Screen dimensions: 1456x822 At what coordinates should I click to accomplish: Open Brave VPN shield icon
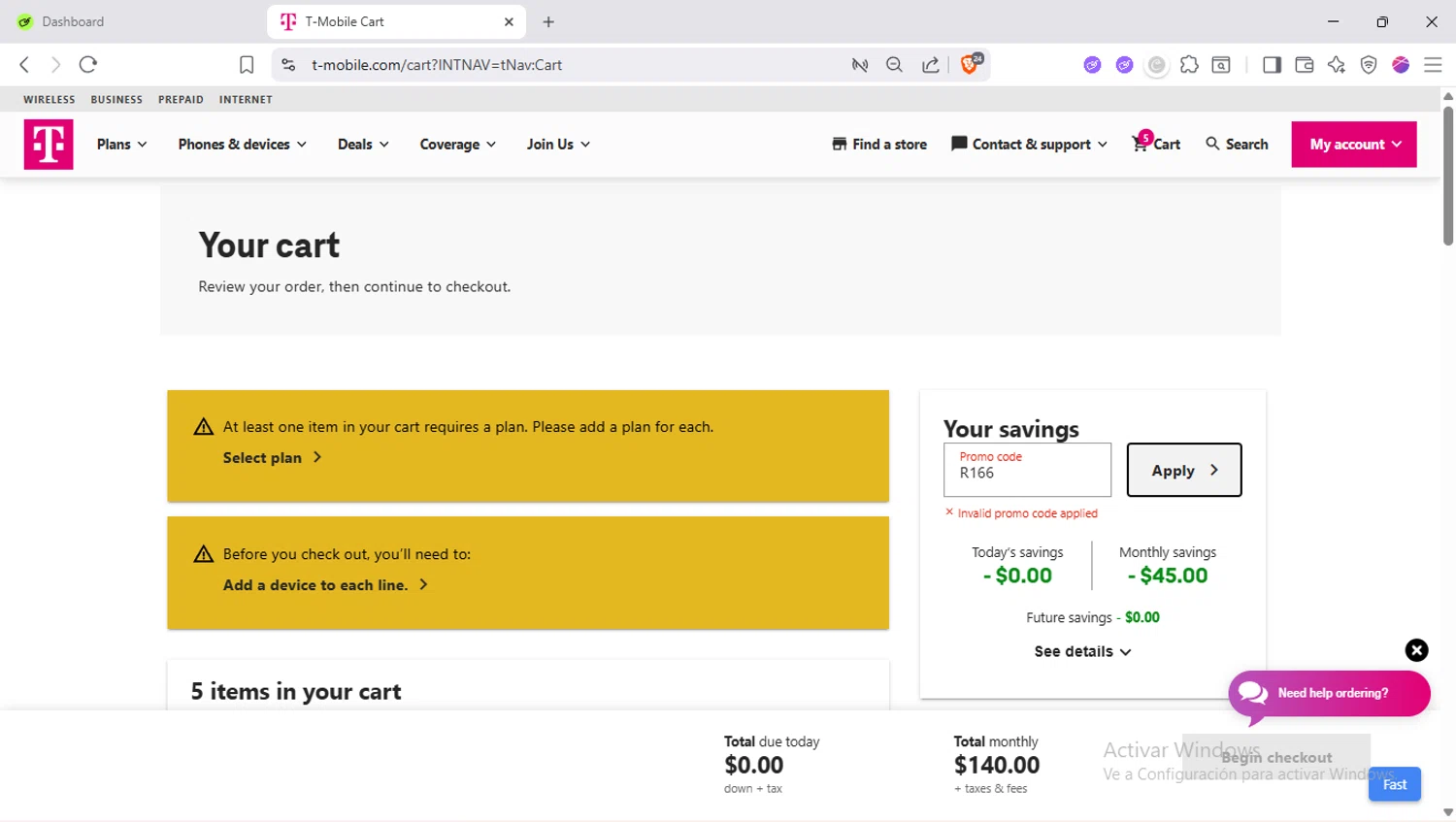tap(1369, 65)
